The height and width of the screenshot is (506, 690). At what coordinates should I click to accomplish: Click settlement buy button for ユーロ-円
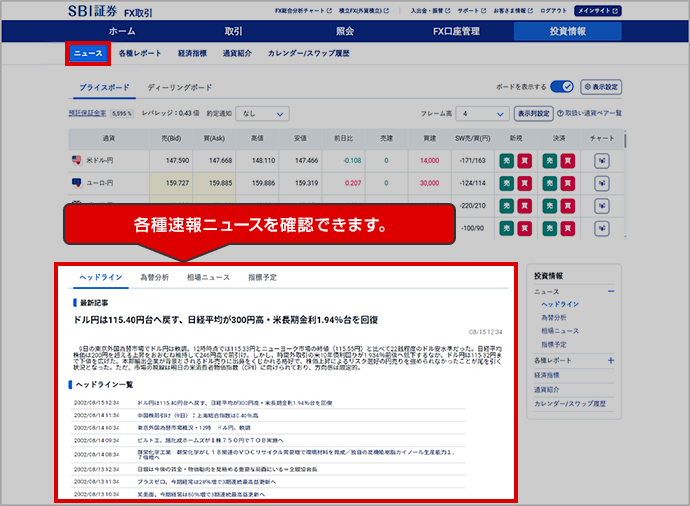click(x=568, y=183)
